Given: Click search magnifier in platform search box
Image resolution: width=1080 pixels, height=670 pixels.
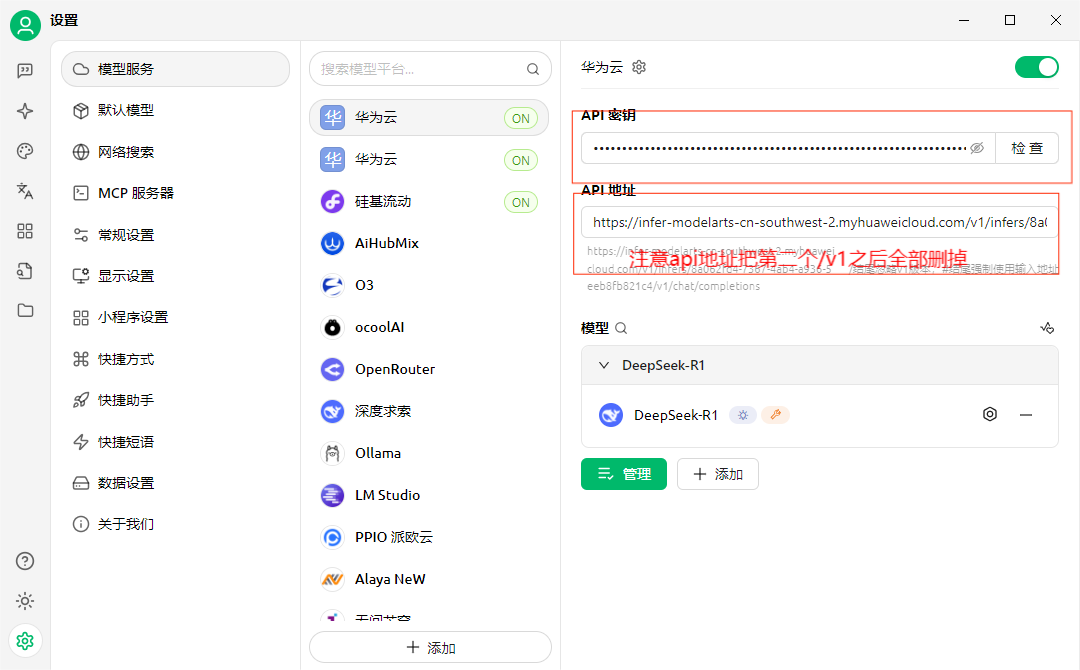Looking at the screenshot, I should coord(532,69).
